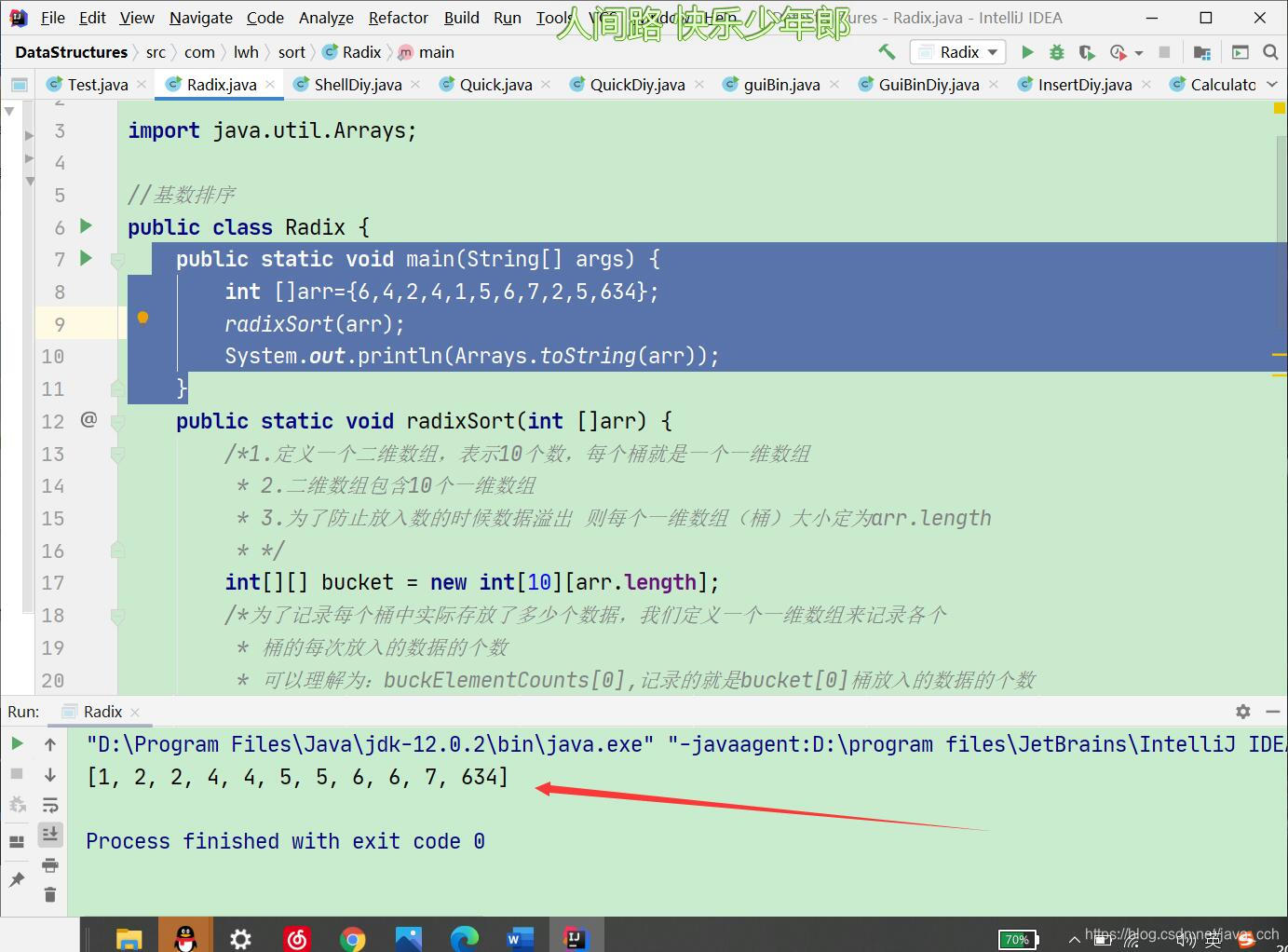Close the InsertDiy.java tab
Image resolution: width=1288 pixels, height=952 pixels.
click(1146, 85)
